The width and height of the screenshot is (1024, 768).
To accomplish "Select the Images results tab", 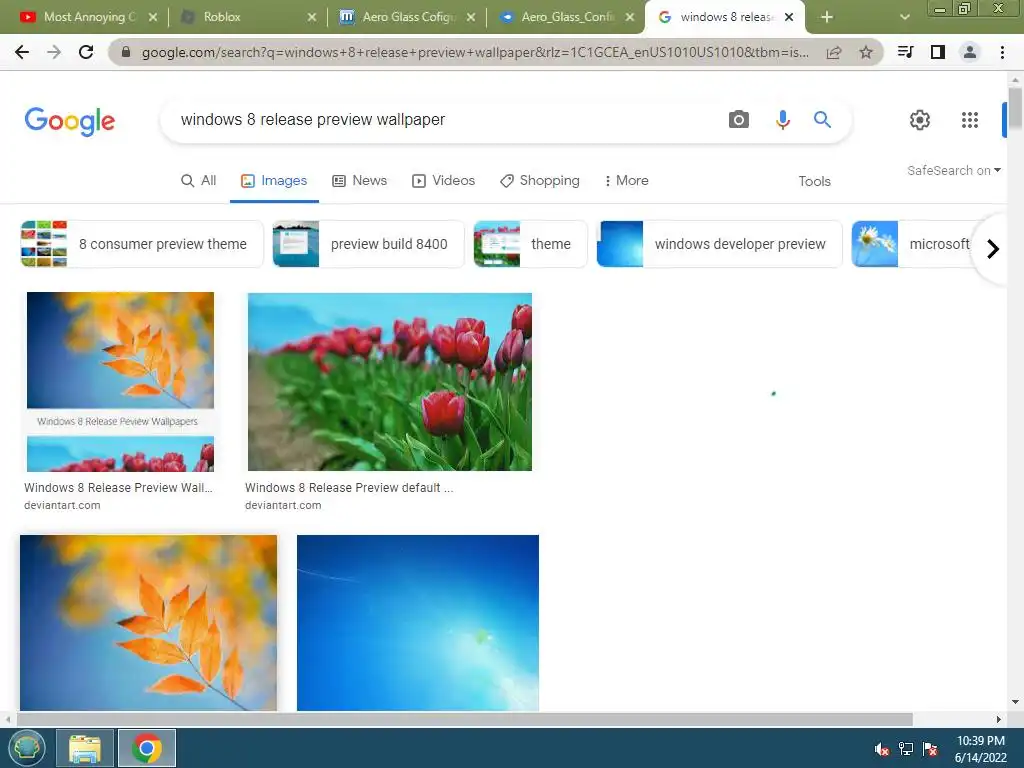I will click(x=274, y=181).
